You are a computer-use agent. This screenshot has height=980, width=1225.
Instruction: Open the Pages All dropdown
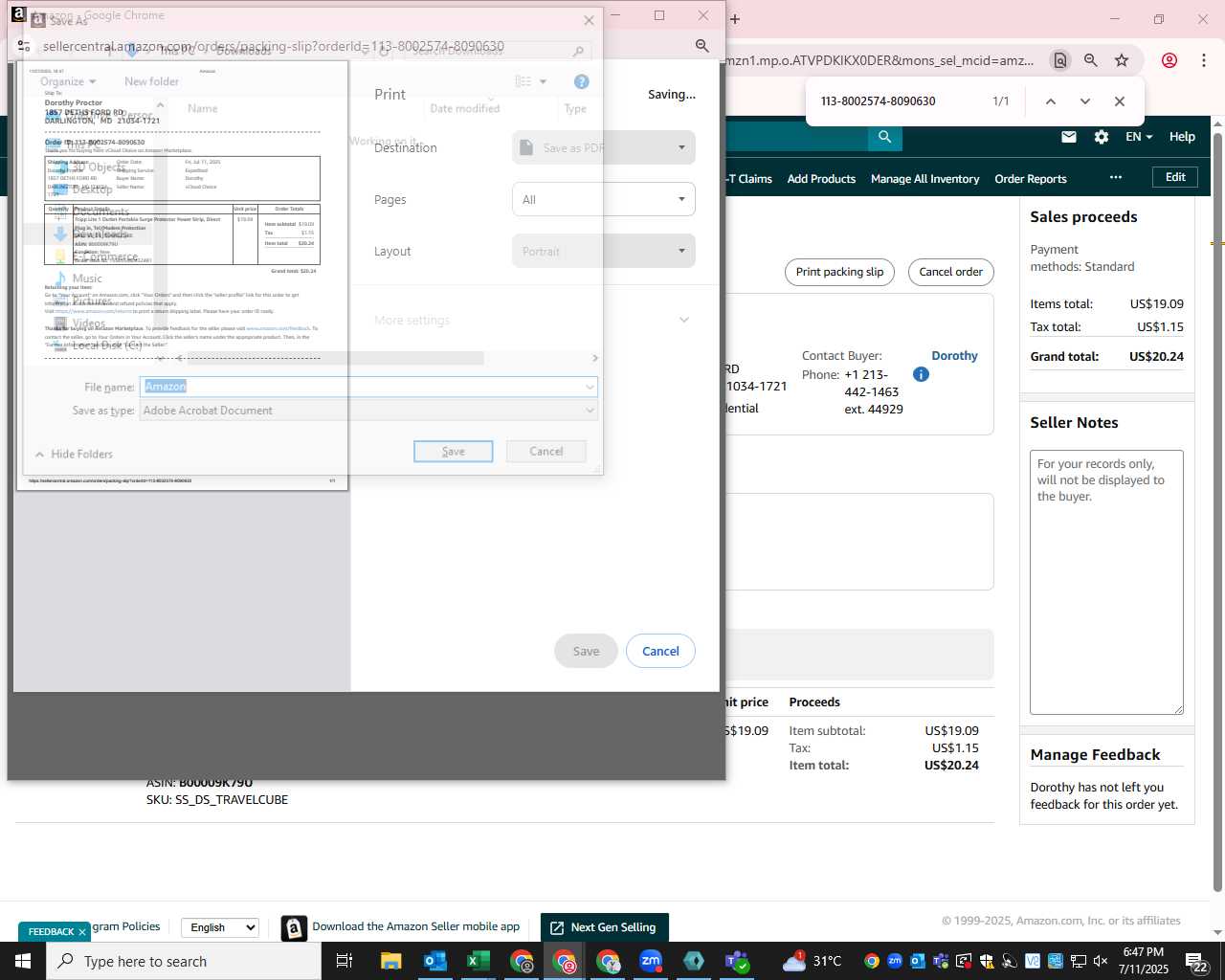[x=604, y=199]
